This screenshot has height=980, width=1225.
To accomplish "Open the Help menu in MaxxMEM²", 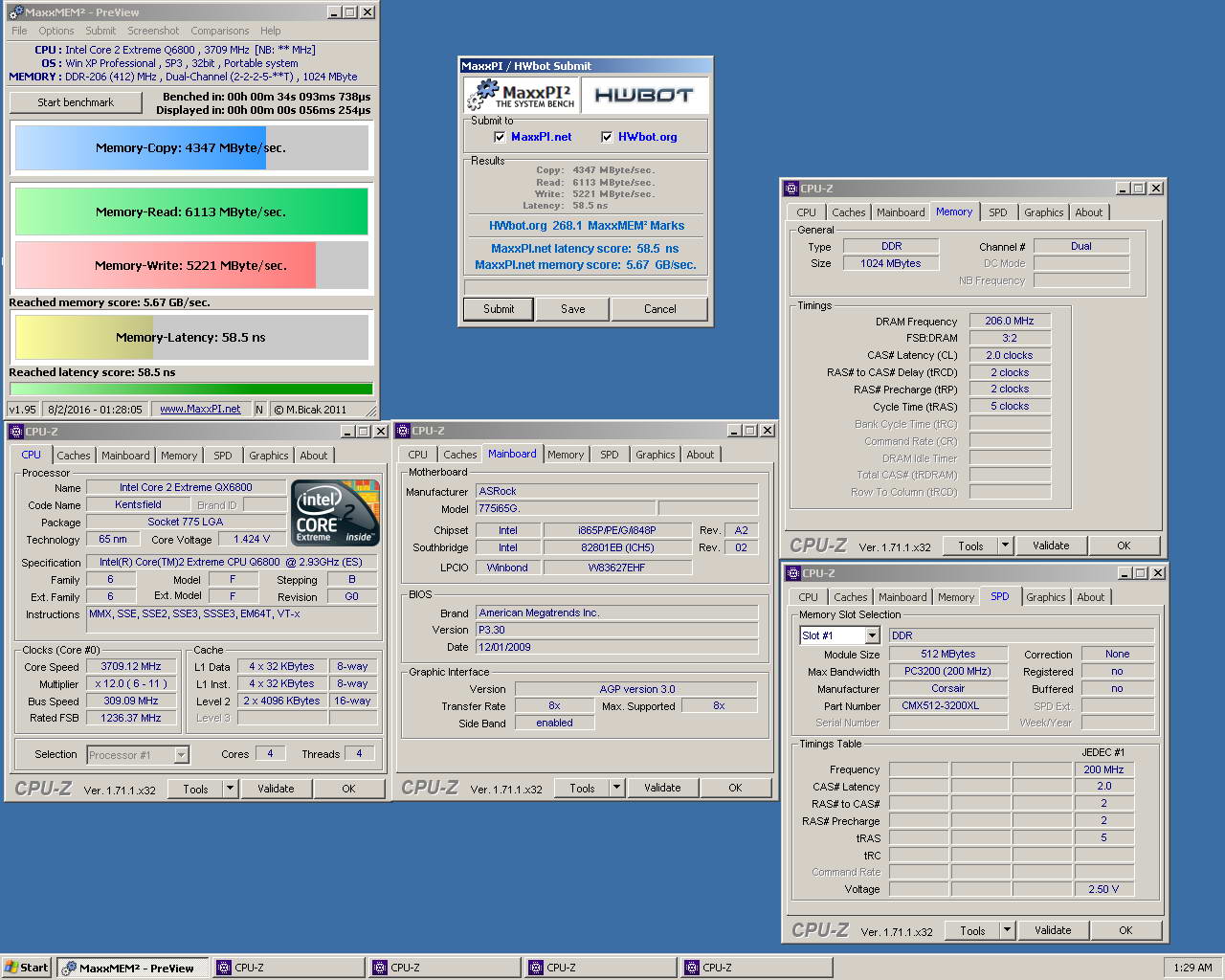I will tap(271, 31).
